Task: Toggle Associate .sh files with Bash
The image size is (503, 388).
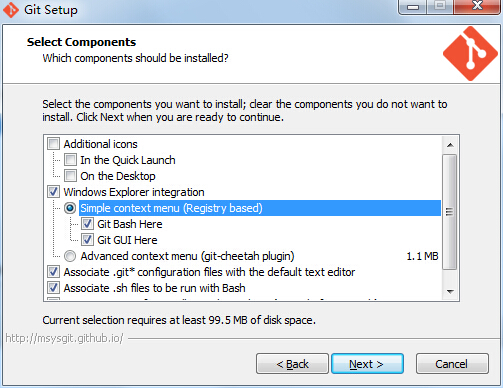Action: pyautogui.click(x=54, y=288)
